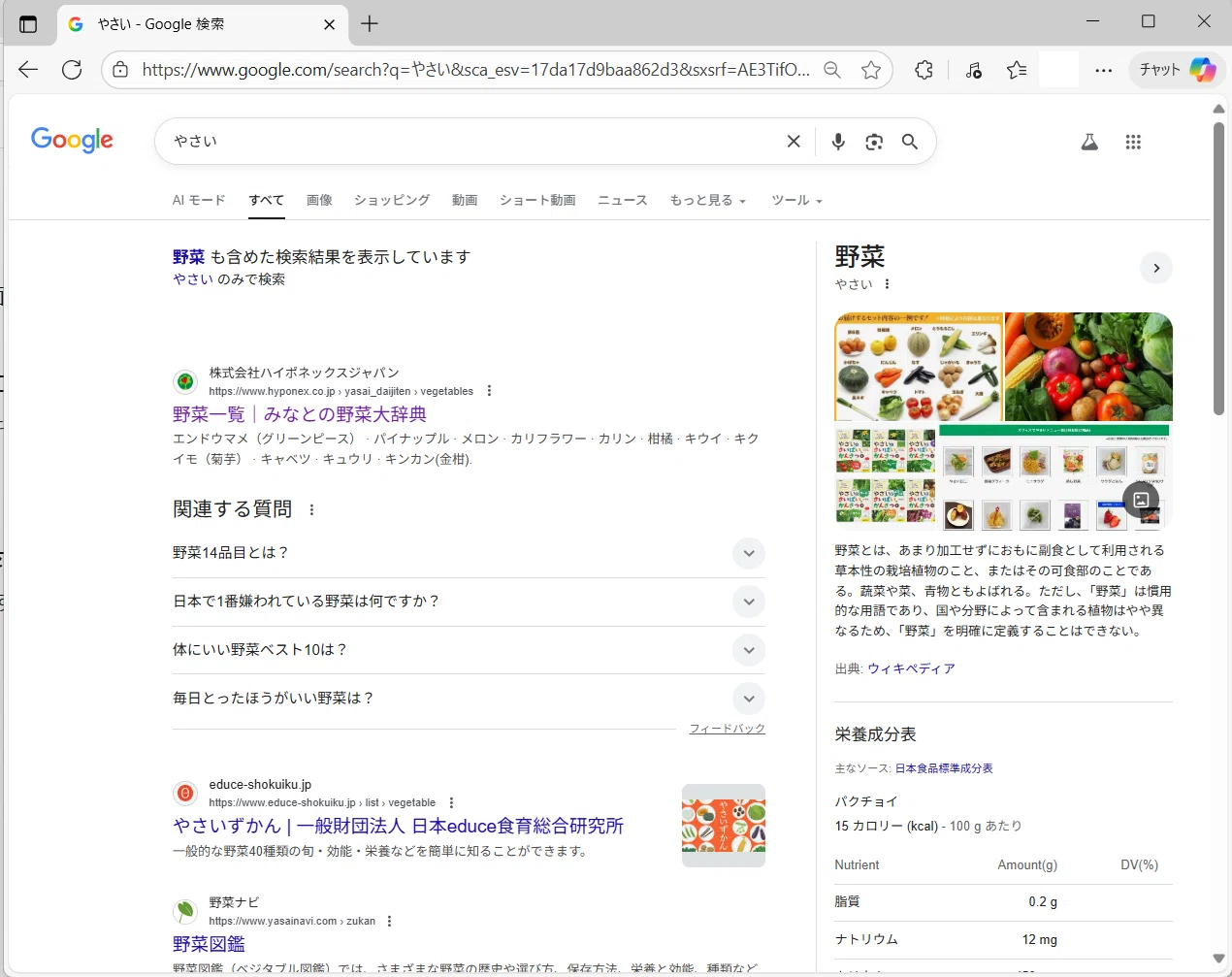Switch to 動画 tab
This screenshot has width=1232, height=977.
(465, 200)
